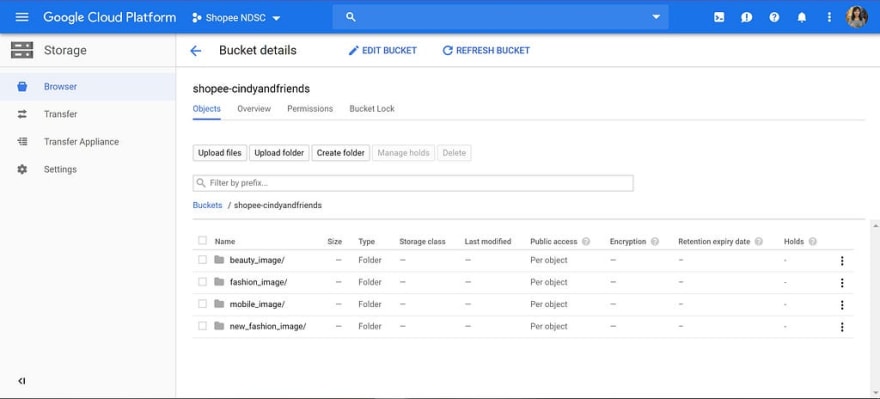Click the shopee-cindyandfriends bucket title
880x399 pixels.
[x=251, y=89]
